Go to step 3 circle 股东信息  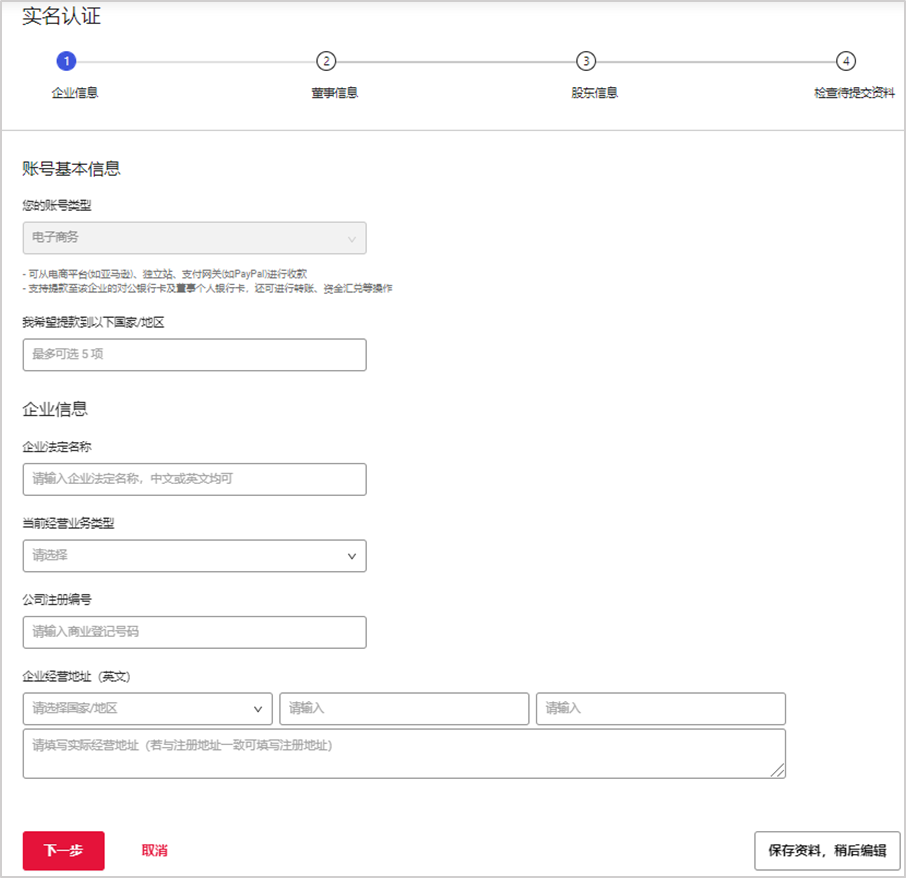point(586,61)
